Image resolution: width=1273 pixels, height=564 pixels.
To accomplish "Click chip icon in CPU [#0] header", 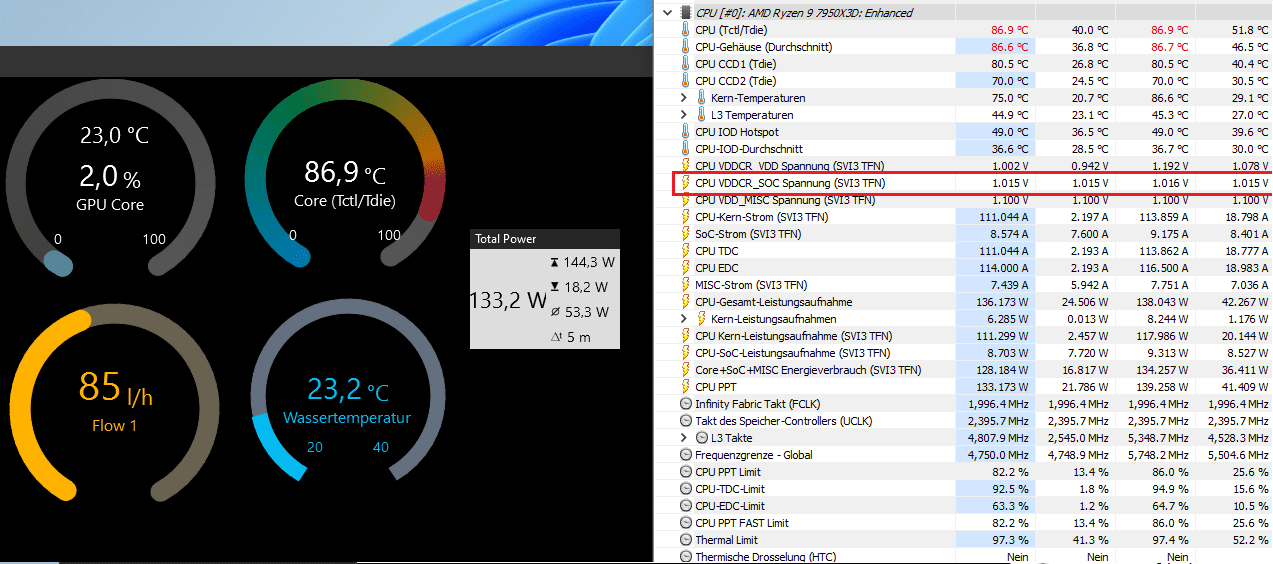I will (x=686, y=13).
